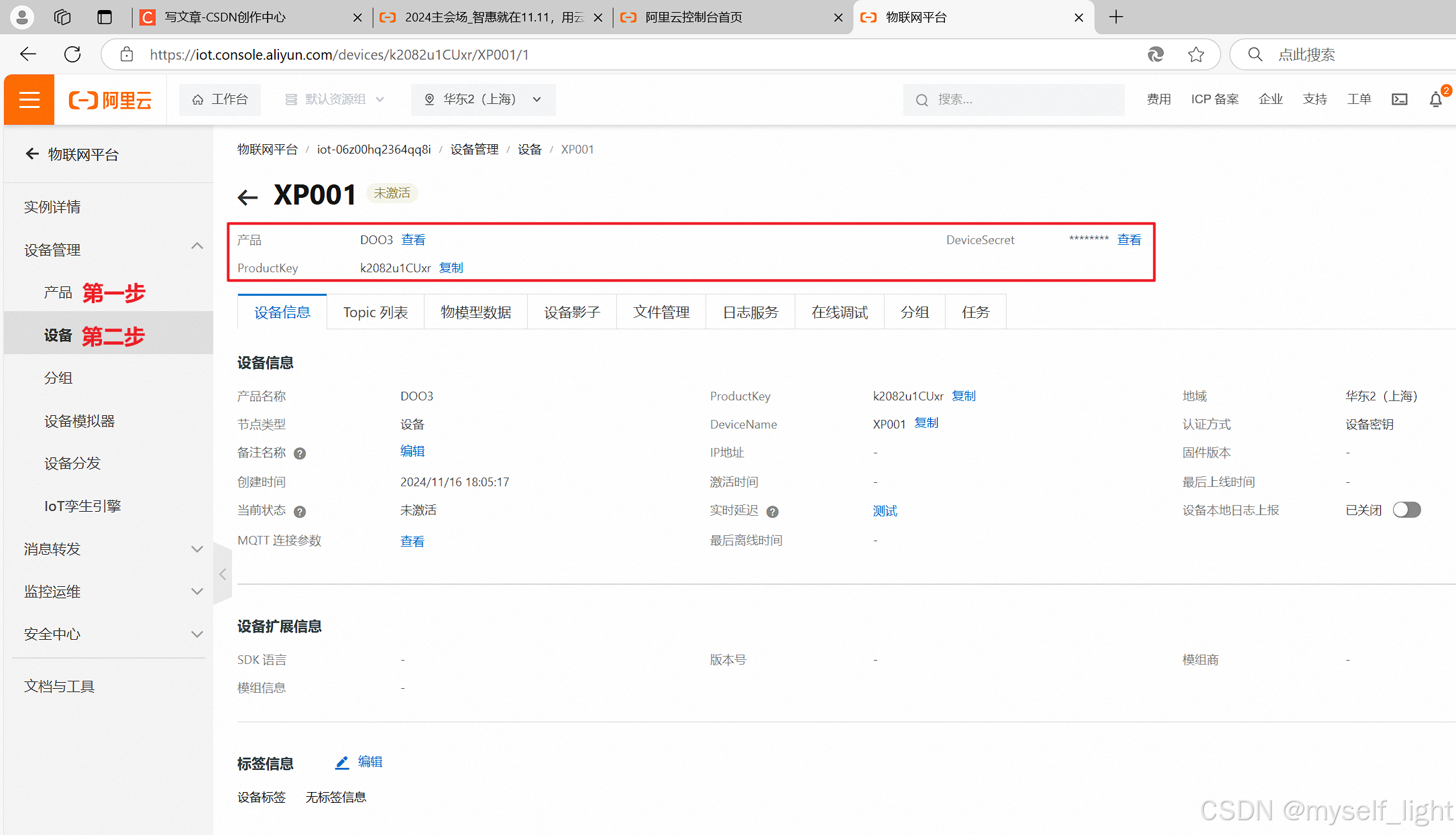Copy ProductKey in 设备信息 section

(964, 396)
